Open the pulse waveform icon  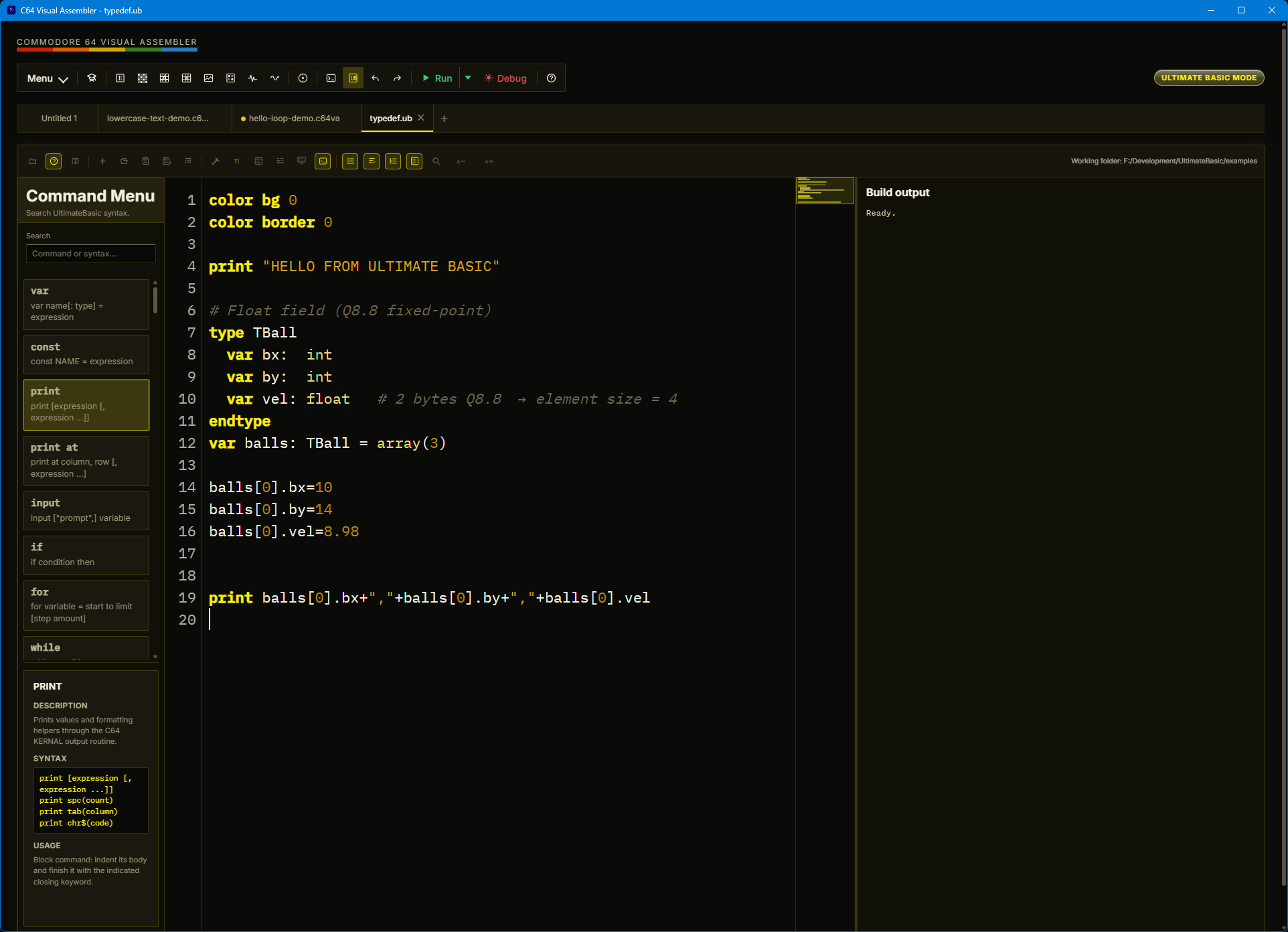point(252,78)
